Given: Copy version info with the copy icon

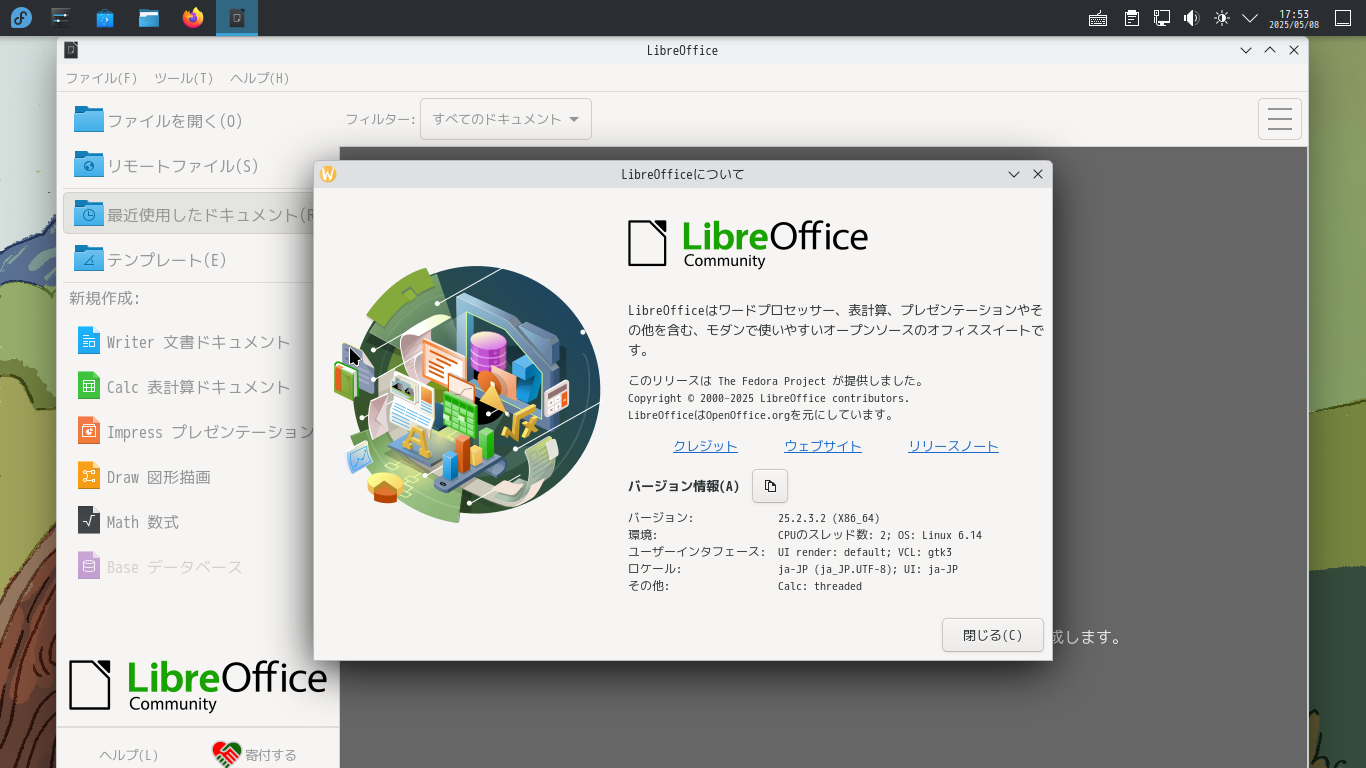Looking at the screenshot, I should click(770, 486).
